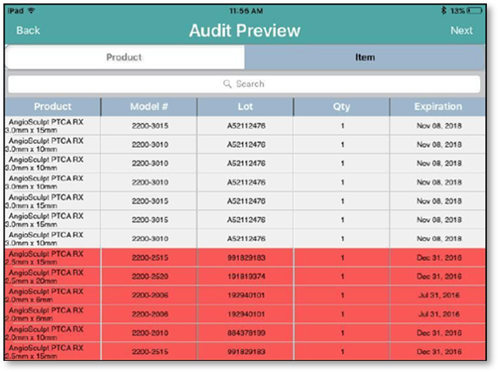Click the Wi-Fi status icon
The width and height of the screenshot is (498, 372).
pyautogui.click(x=31, y=11)
